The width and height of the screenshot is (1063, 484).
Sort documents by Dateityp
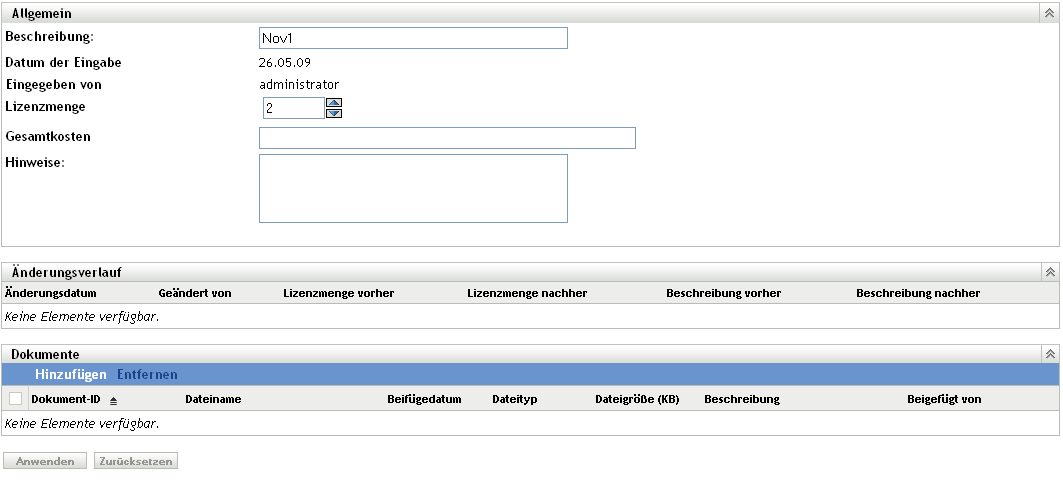pyautogui.click(x=515, y=399)
